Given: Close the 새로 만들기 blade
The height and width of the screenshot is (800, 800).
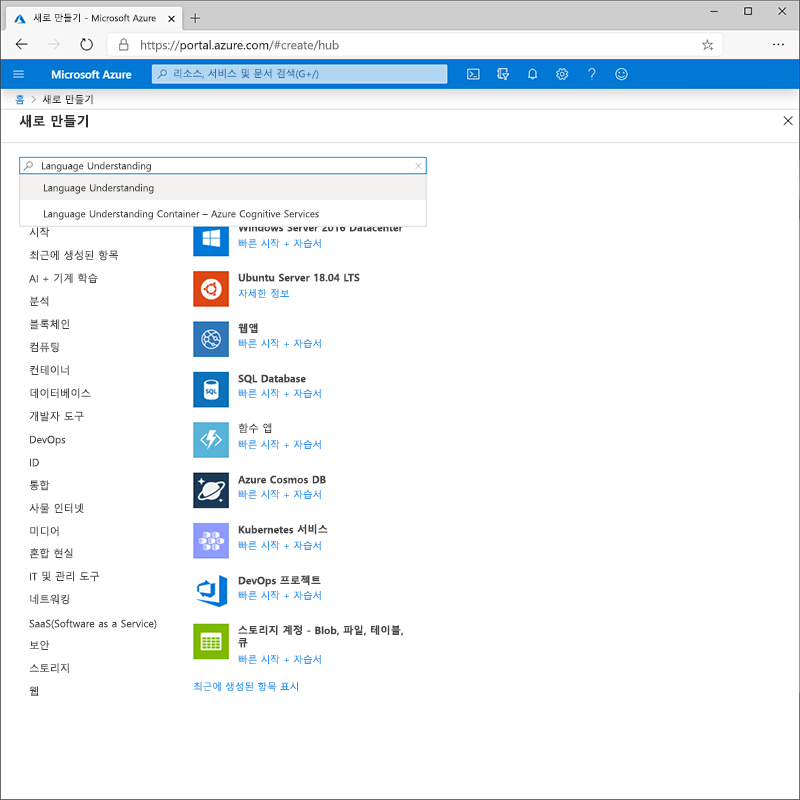Looking at the screenshot, I should coord(787,121).
